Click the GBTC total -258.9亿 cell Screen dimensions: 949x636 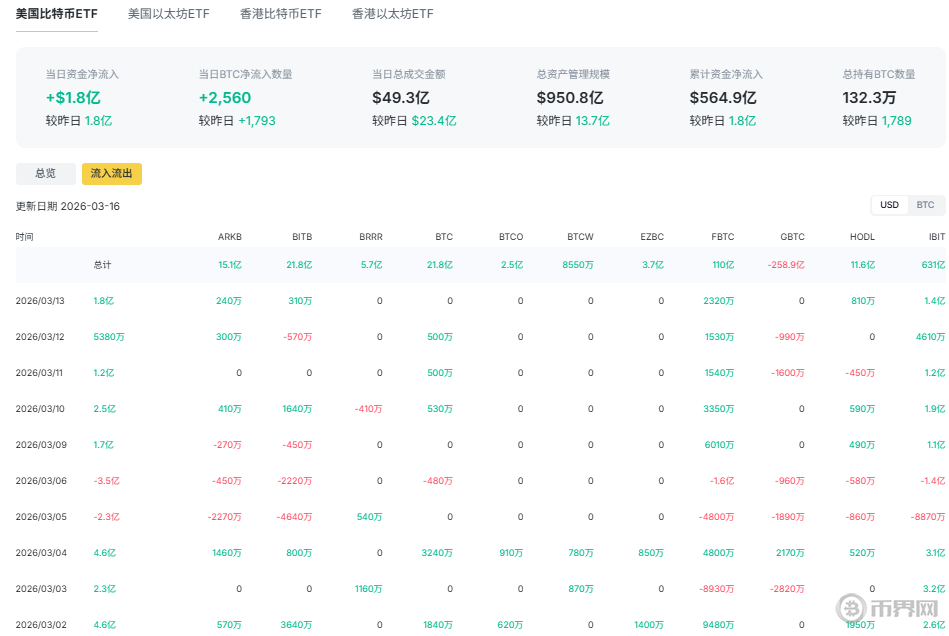pos(786,265)
